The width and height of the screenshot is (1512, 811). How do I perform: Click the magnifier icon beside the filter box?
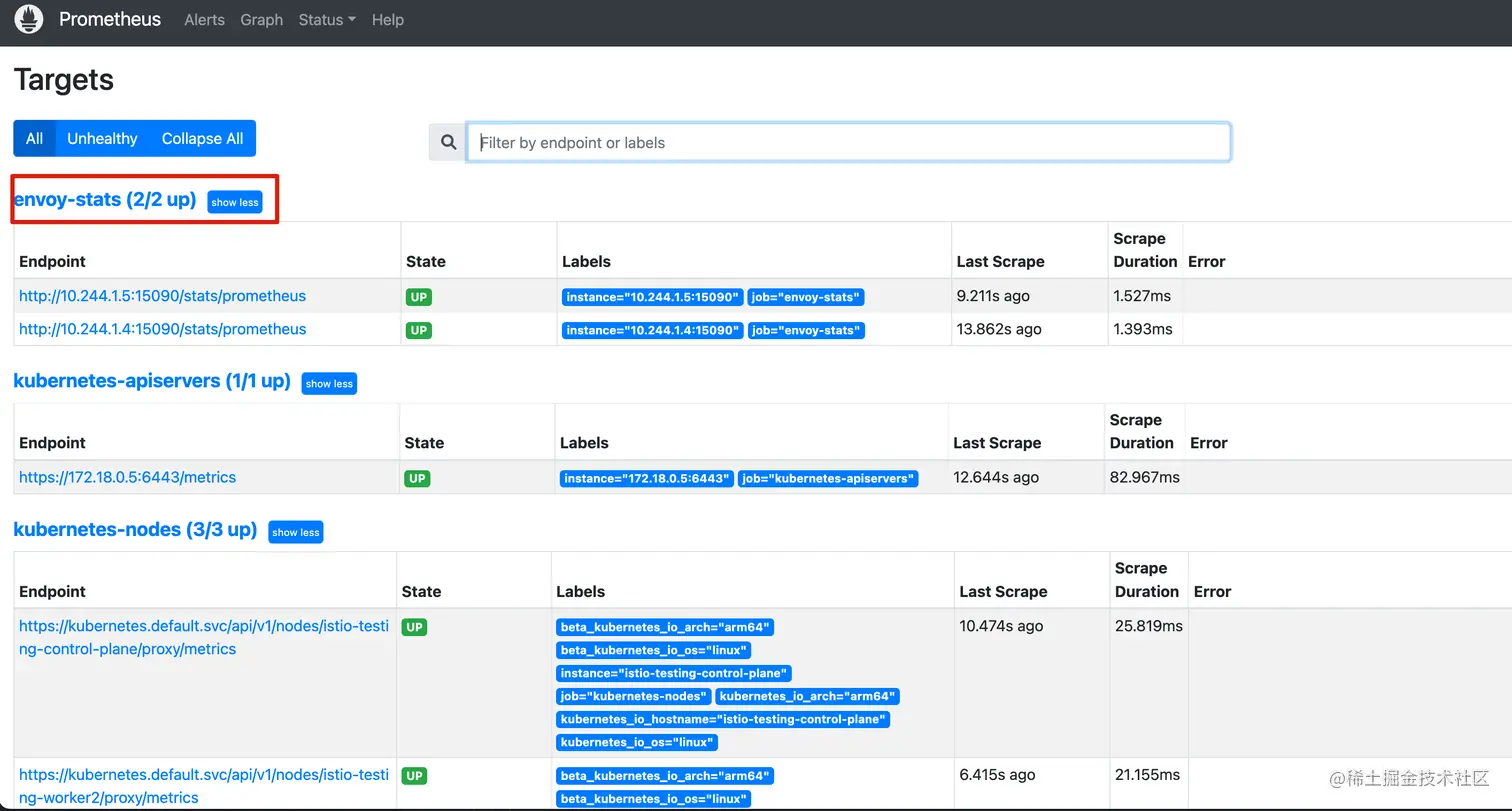coord(448,142)
